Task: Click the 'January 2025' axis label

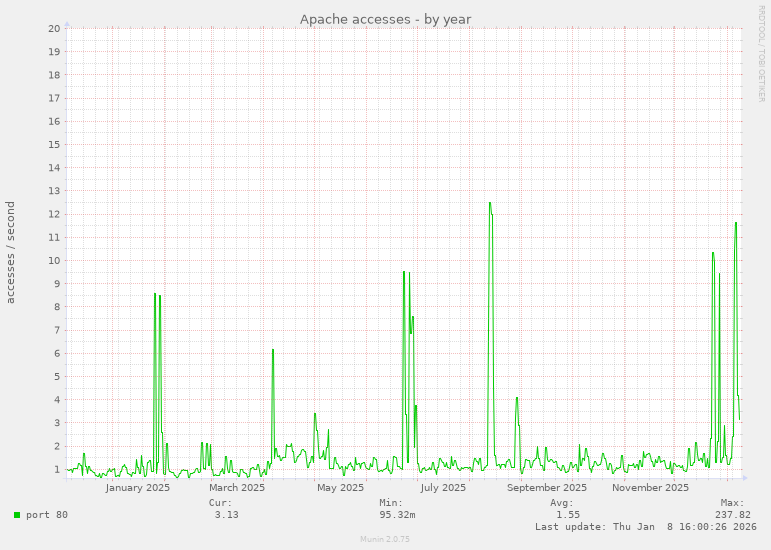Action: click(138, 488)
